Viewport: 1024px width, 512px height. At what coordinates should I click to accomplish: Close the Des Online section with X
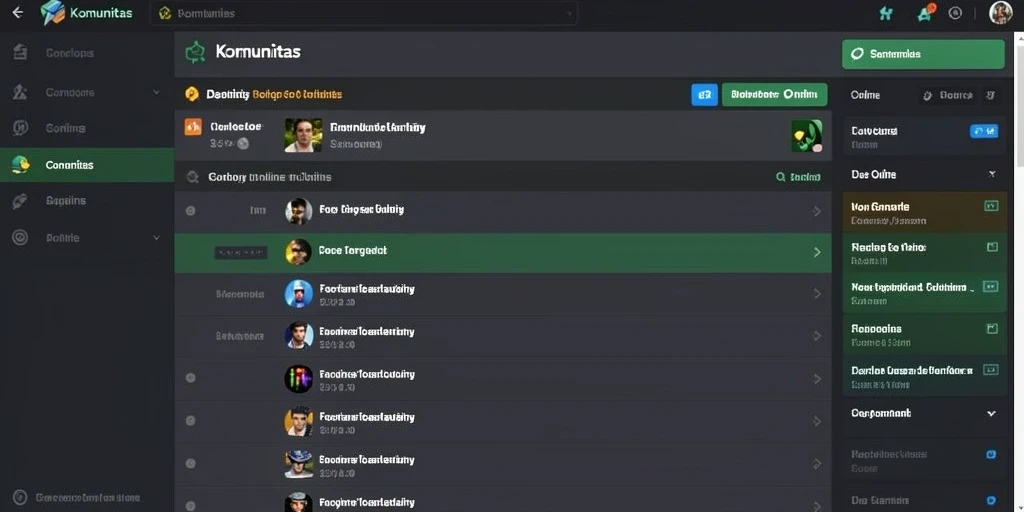coord(991,174)
